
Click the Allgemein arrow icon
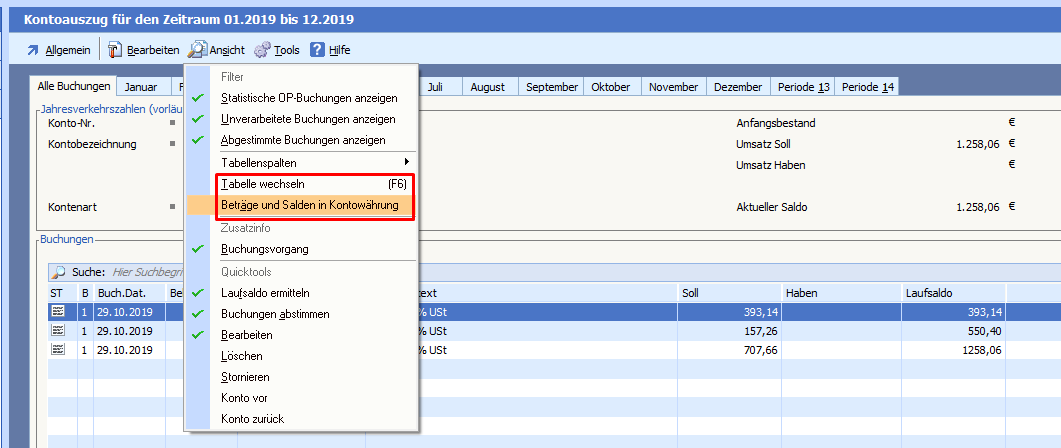[33, 50]
